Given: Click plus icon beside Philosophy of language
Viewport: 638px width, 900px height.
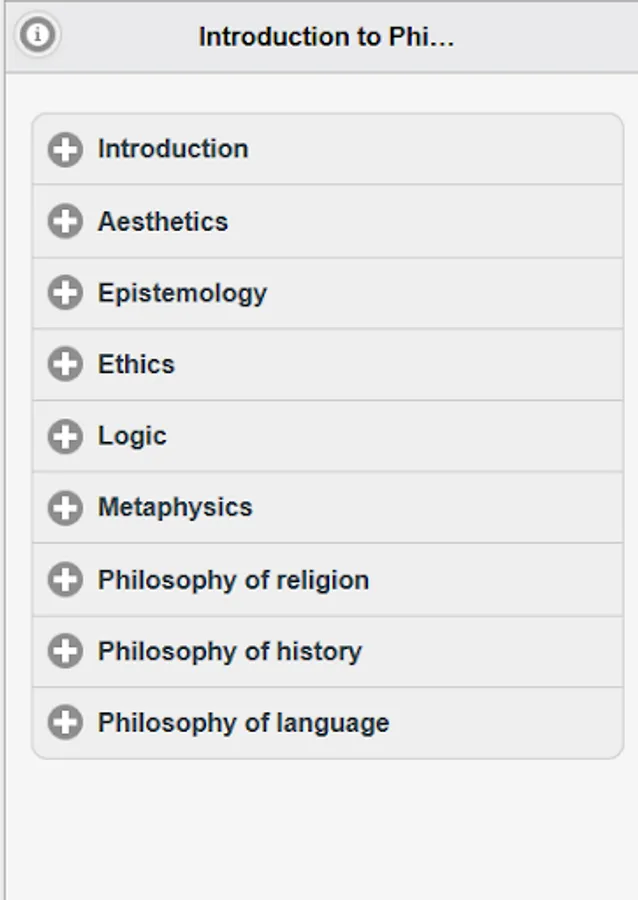Looking at the screenshot, I should click(65, 723).
